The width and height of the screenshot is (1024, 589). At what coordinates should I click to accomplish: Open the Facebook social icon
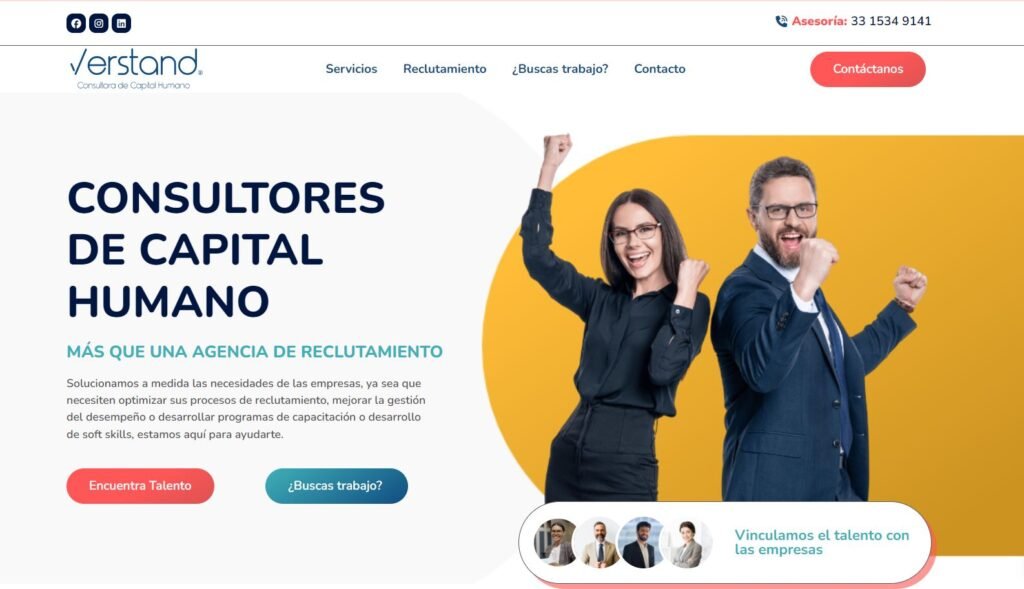[x=76, y=24]
